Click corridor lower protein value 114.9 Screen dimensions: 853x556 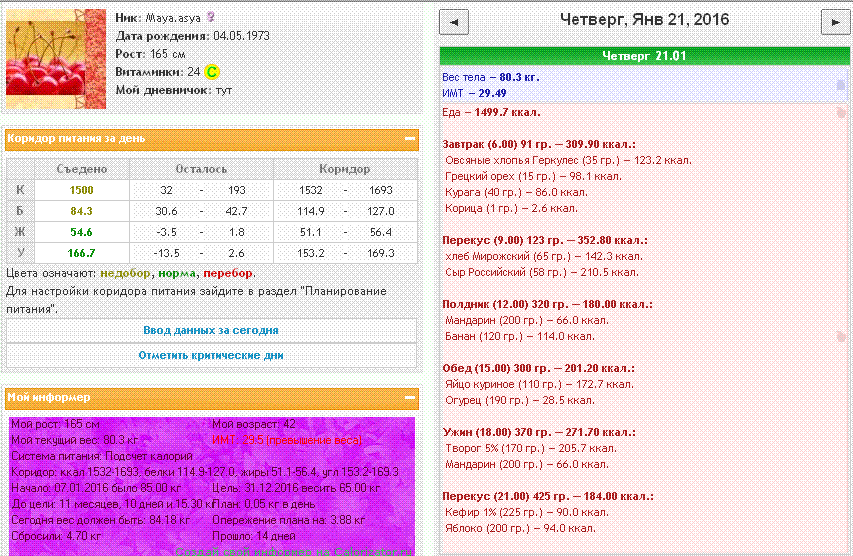click(311, 211)
